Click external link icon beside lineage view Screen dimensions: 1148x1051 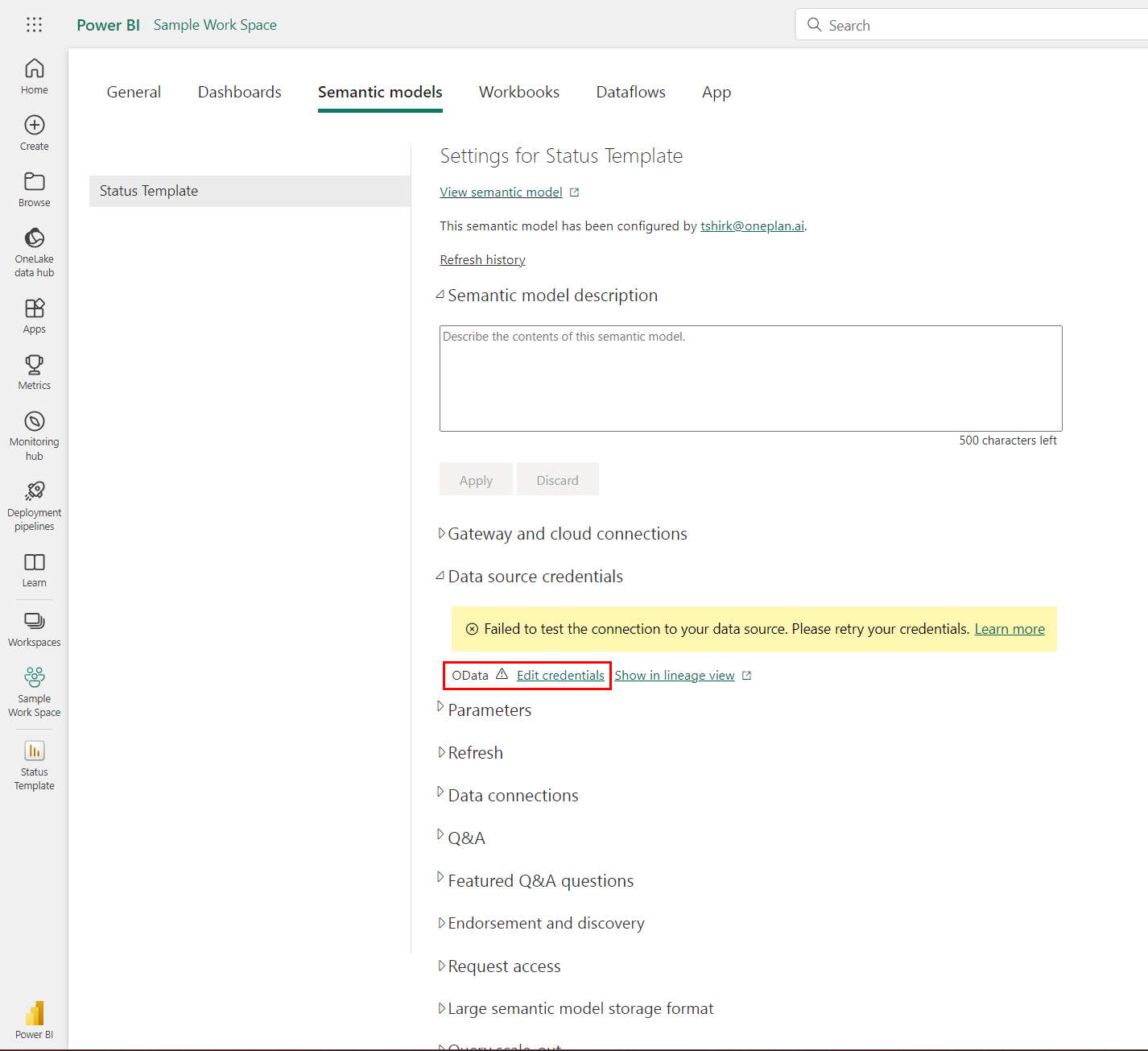746,676
